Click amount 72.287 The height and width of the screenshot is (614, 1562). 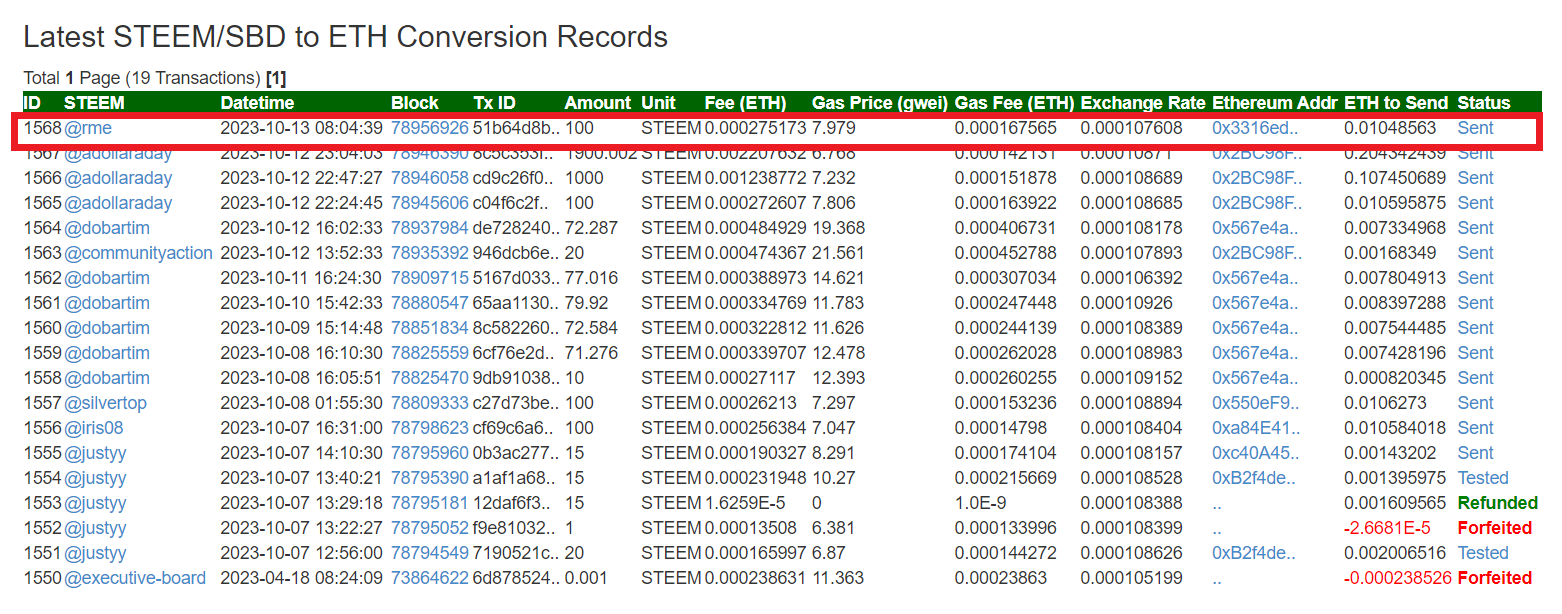(x=591, y=228)
